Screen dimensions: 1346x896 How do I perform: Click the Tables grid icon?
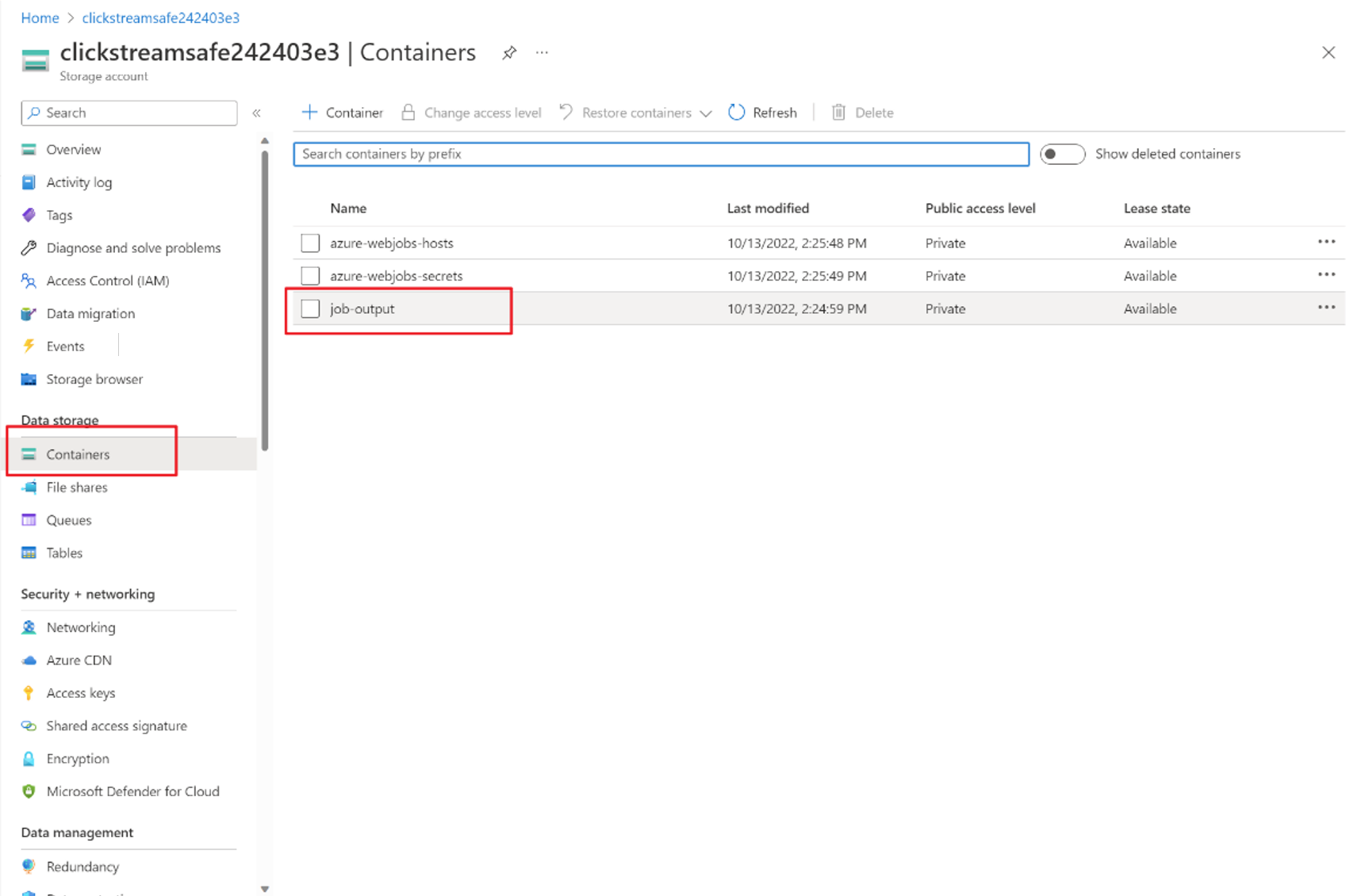tap(29, 553)
